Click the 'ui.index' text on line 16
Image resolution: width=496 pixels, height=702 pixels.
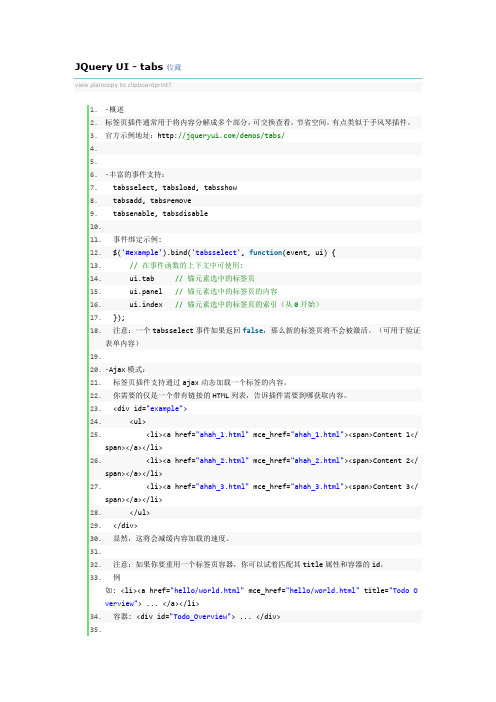click(146, 304)
